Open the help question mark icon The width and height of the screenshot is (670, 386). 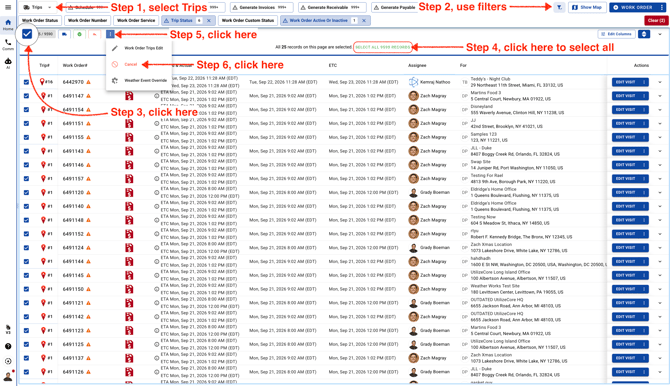[8, 346]
